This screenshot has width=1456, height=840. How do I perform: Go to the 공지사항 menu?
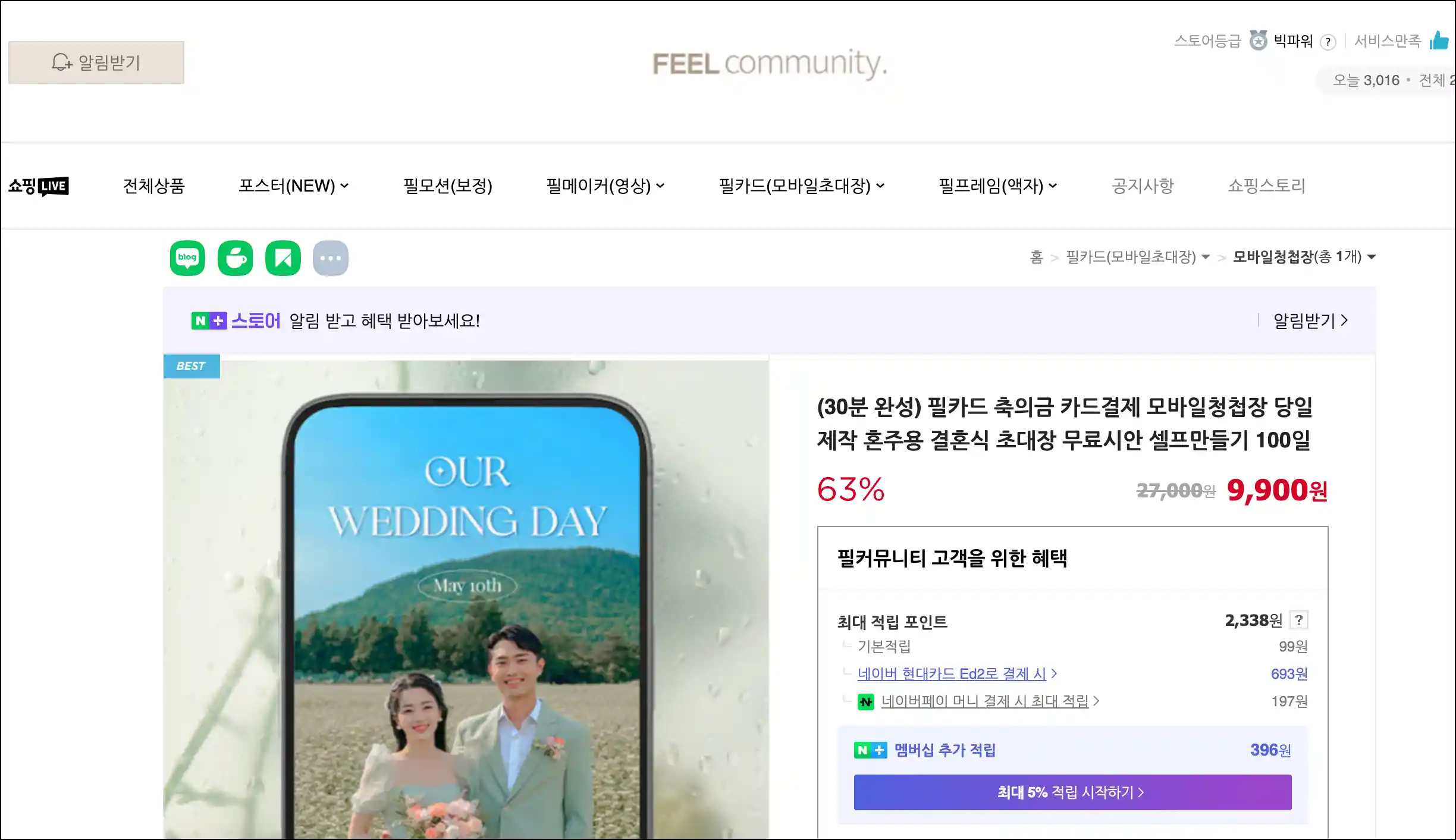click(x=1143, y=186)
